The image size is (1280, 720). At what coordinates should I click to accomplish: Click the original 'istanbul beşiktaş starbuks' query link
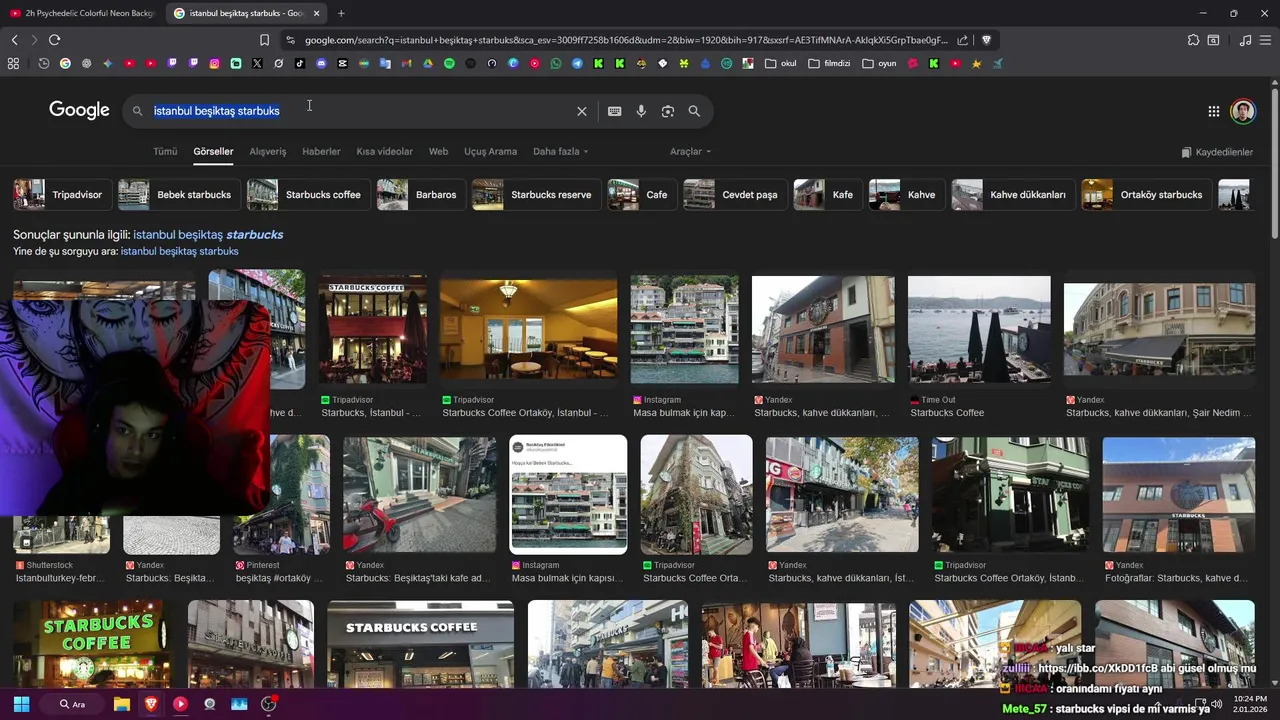point(179,251)
